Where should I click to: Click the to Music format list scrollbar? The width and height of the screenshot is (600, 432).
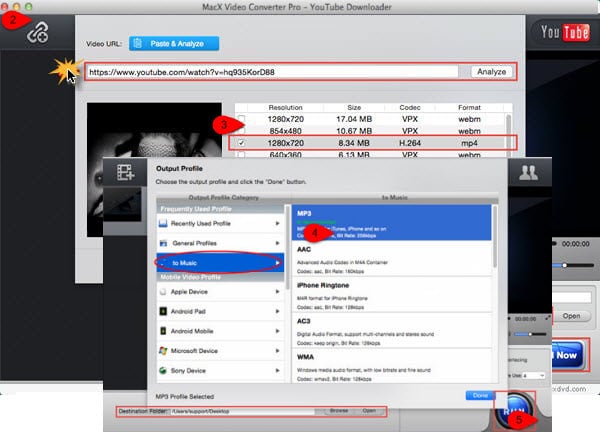coord(495,237)
